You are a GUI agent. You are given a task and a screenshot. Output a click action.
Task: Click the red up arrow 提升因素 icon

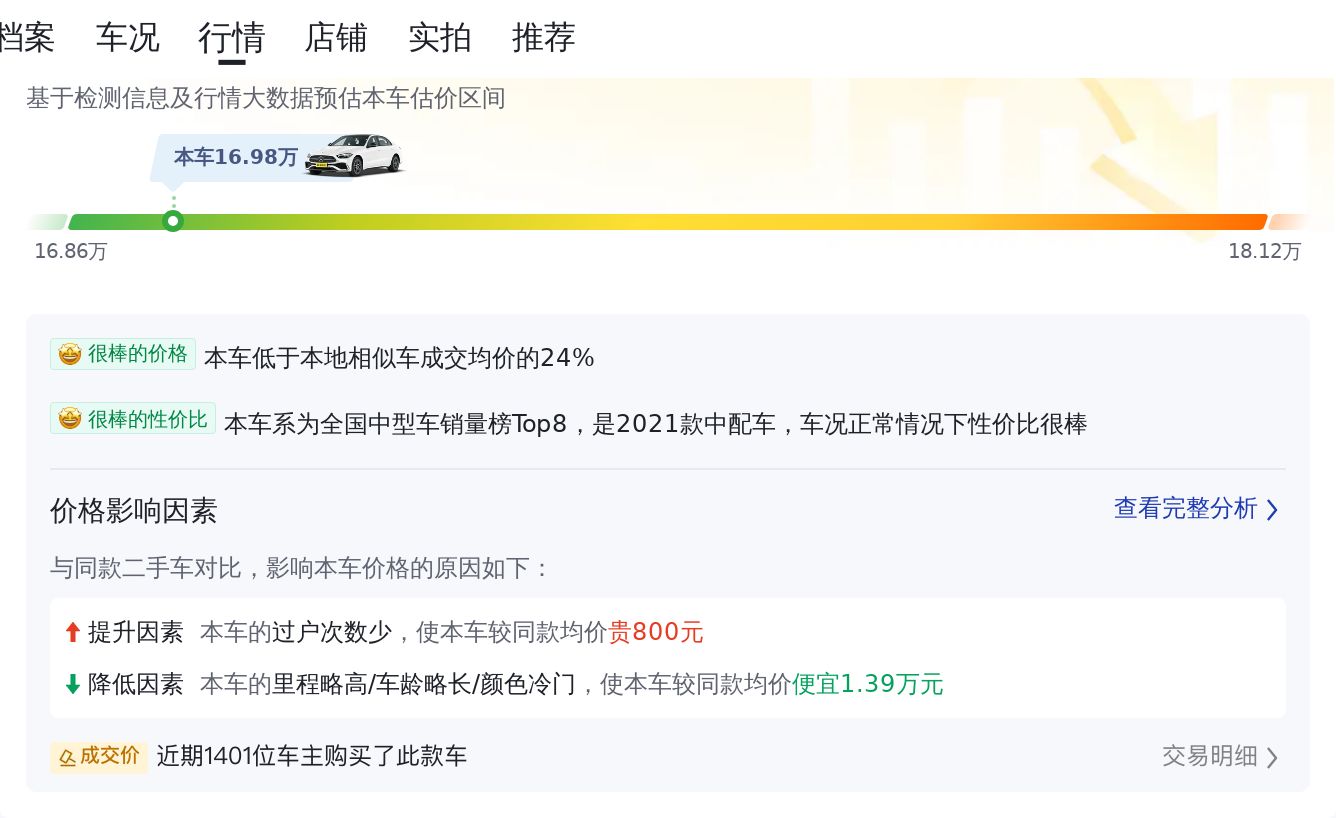pos(72,632)
